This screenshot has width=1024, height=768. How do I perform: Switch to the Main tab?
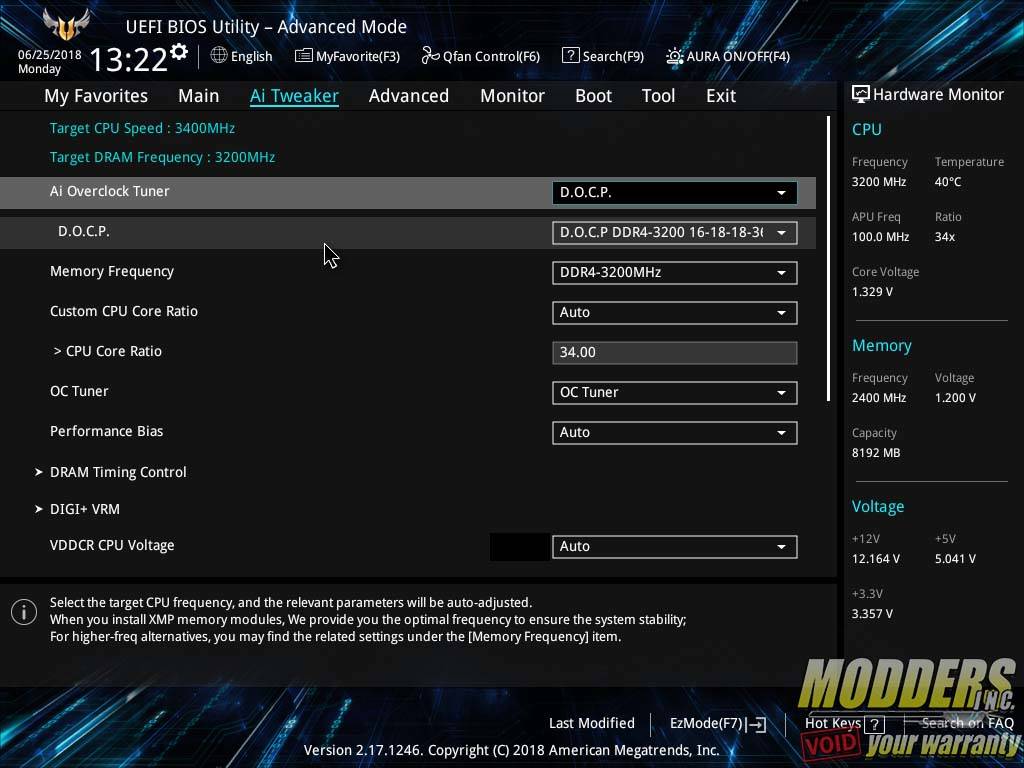click(x=199, y=96)
